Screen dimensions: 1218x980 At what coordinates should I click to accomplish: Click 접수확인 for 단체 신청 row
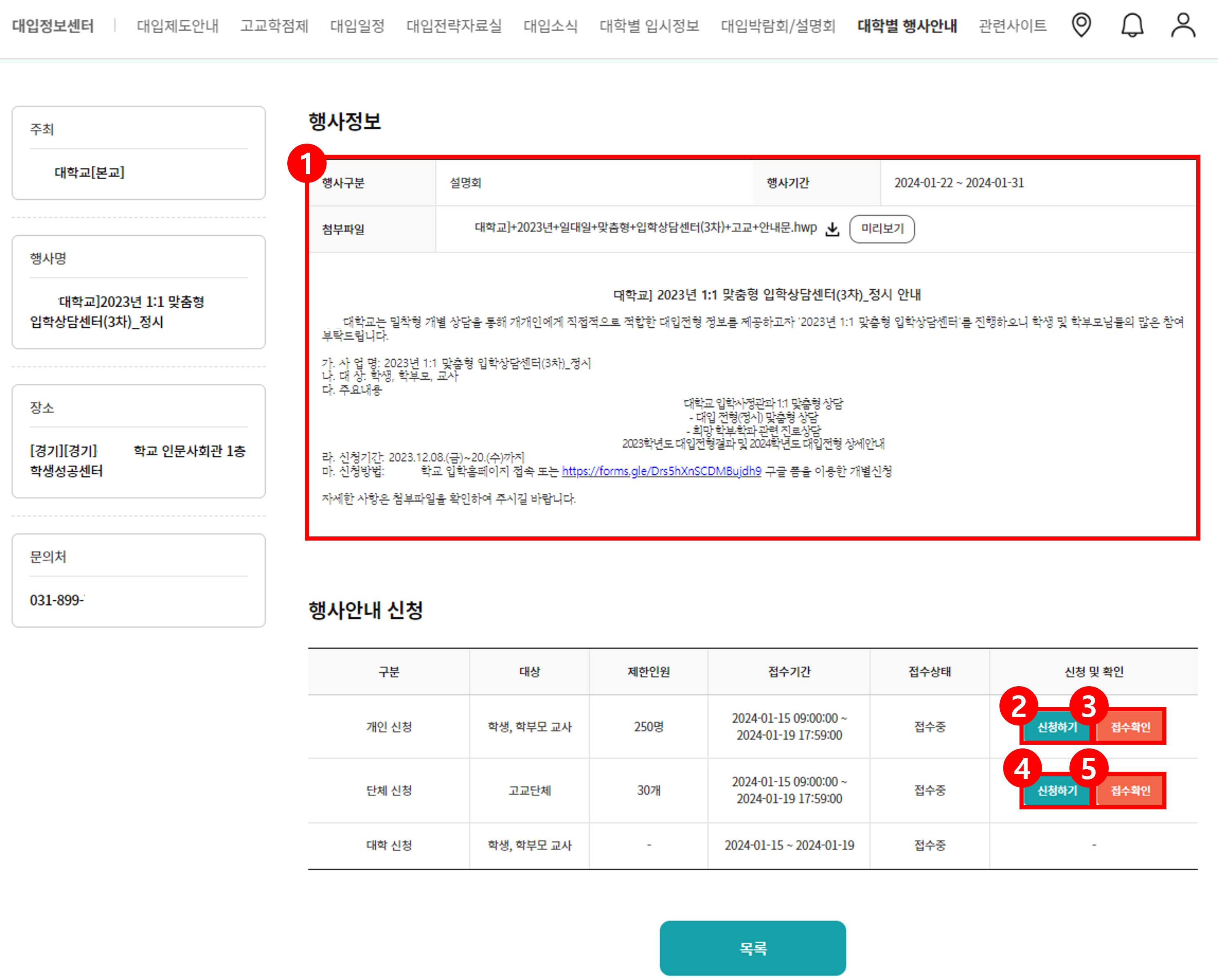pos(1130,790)
